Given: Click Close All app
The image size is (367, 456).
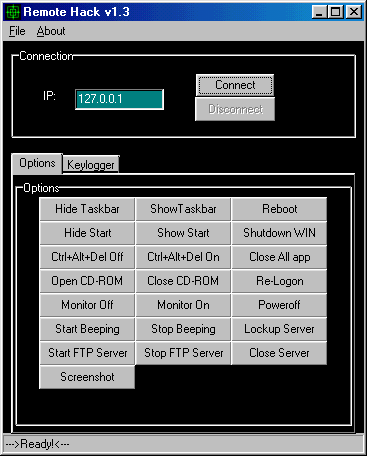Looking at the screenshot, I should point(279,257).
